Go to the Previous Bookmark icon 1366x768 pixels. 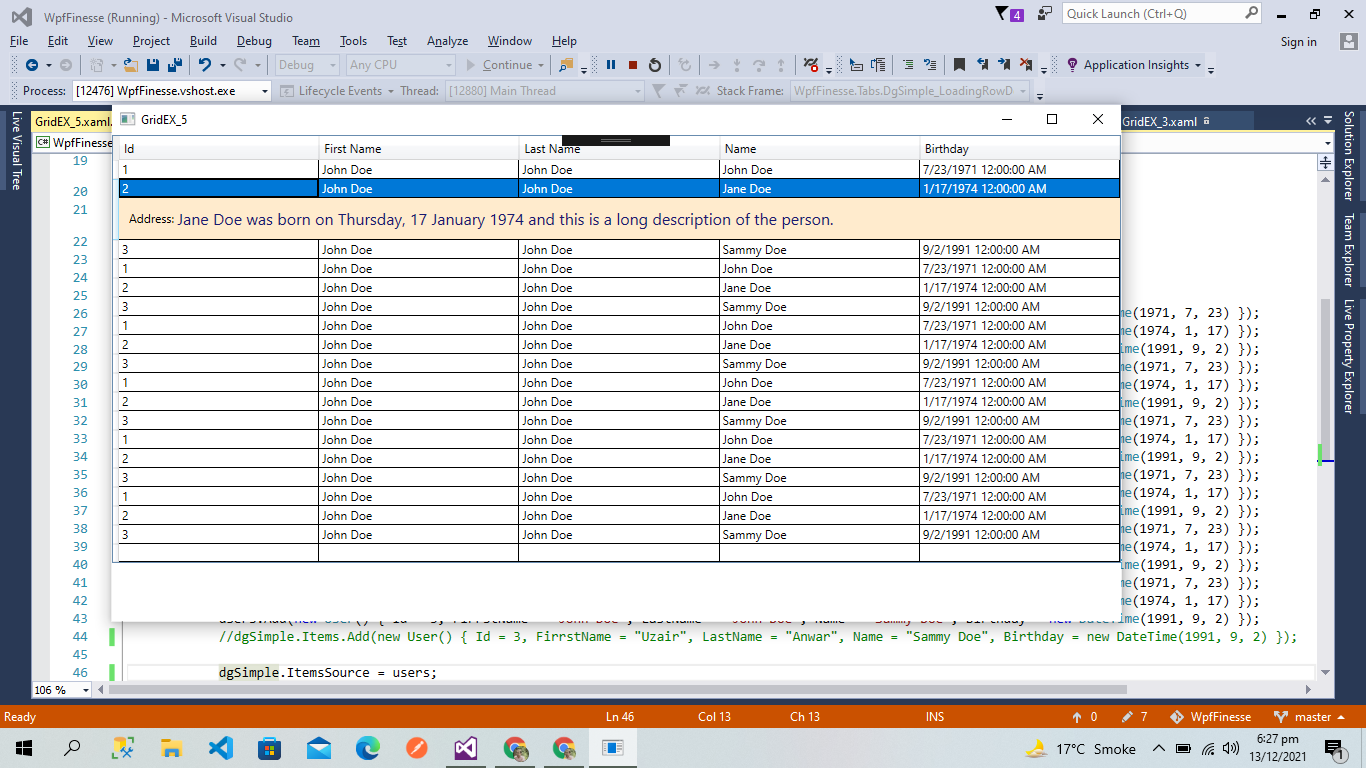coord(982,65)
